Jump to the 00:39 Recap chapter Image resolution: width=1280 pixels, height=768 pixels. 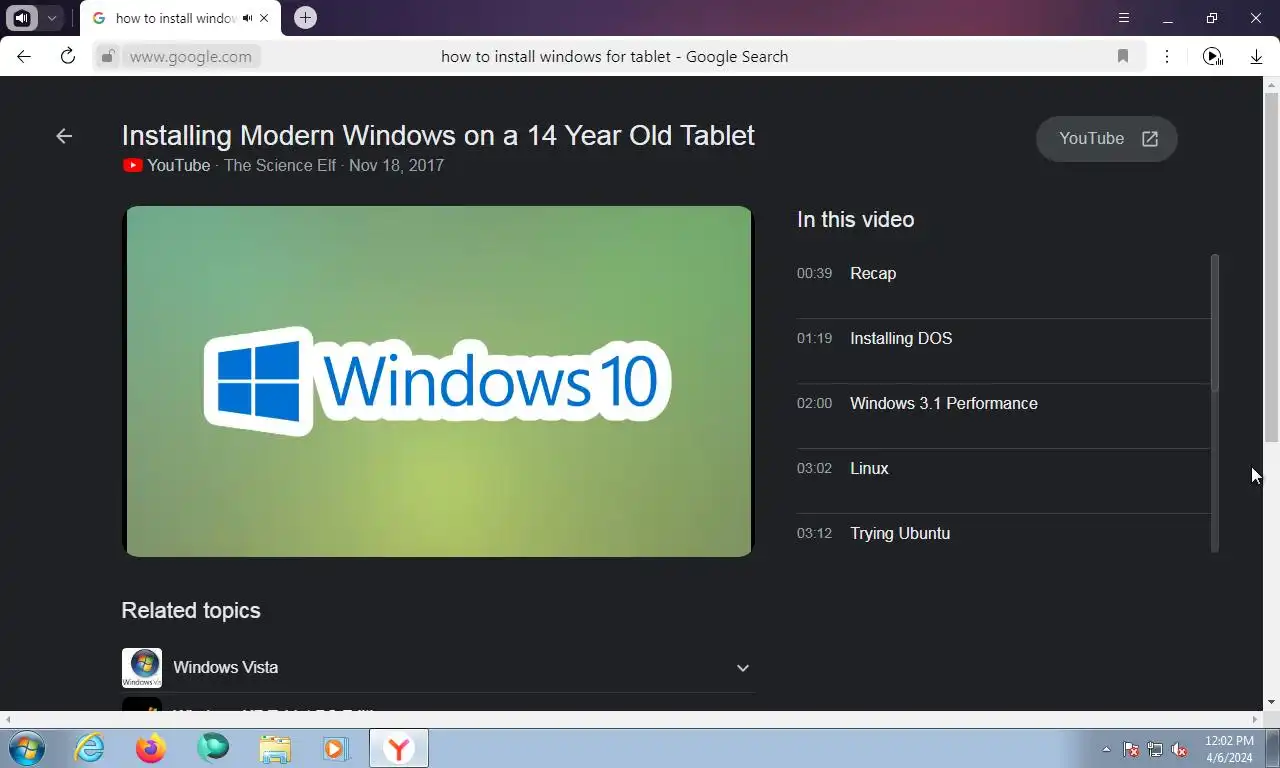(1003, 273)
